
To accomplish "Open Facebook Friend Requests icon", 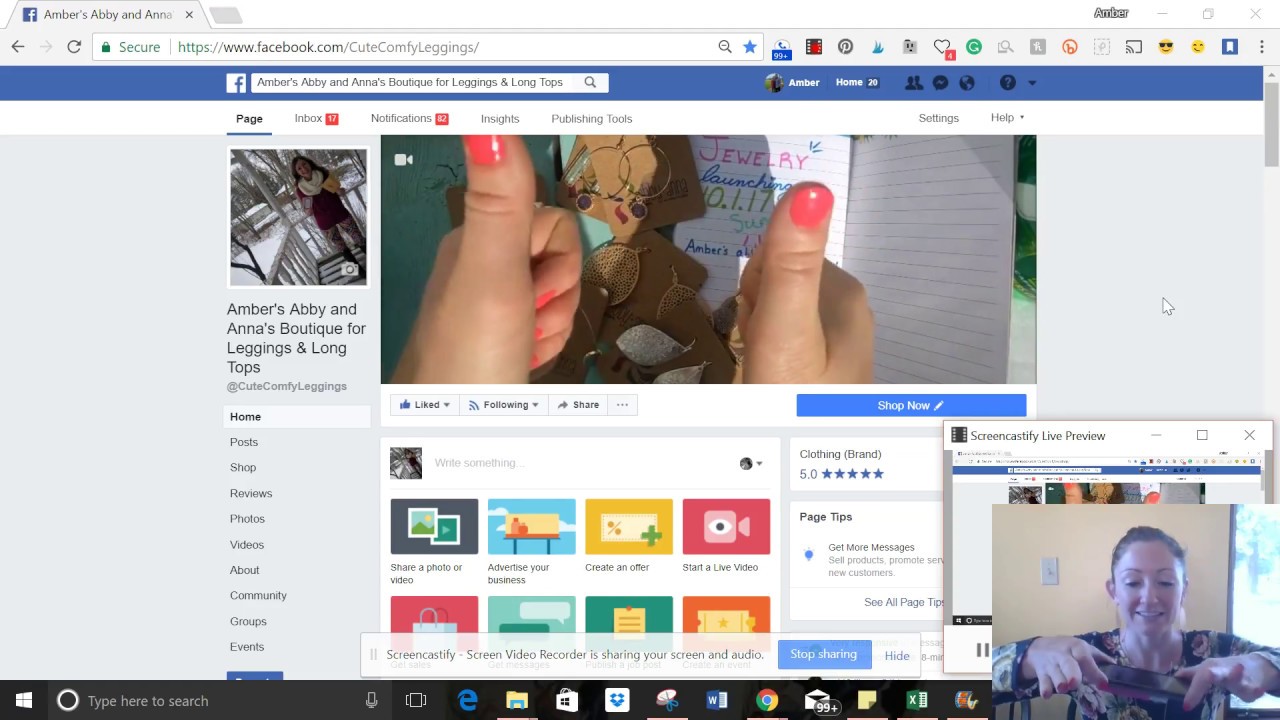I will click(913, 83).
